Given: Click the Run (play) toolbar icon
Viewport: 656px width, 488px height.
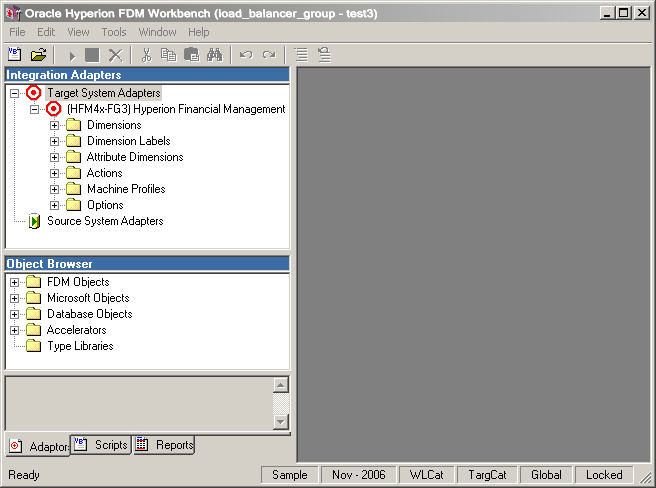Looking at the screenshot, I should [x=72, y=56].
